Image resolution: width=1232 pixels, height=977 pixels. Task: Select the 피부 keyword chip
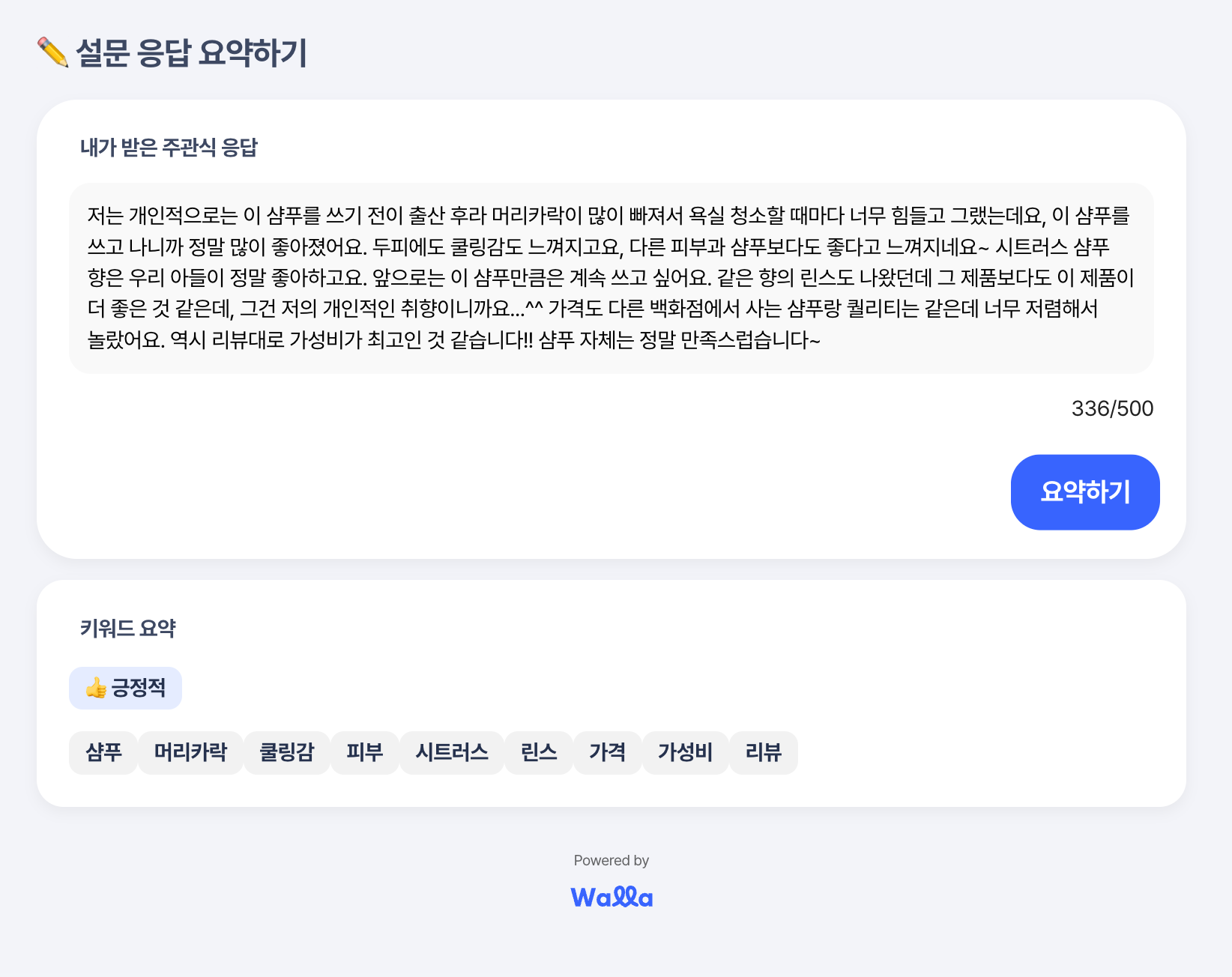click(x=365, y=752)
